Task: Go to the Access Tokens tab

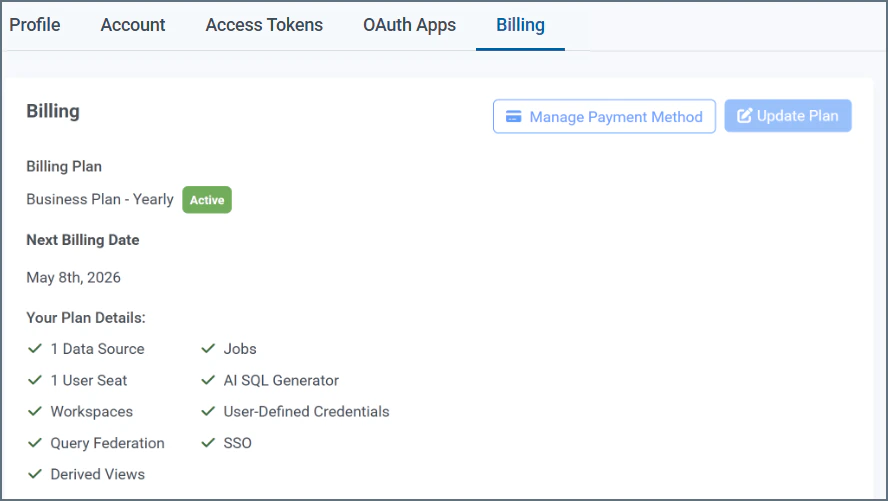Action: click(264, 25)
